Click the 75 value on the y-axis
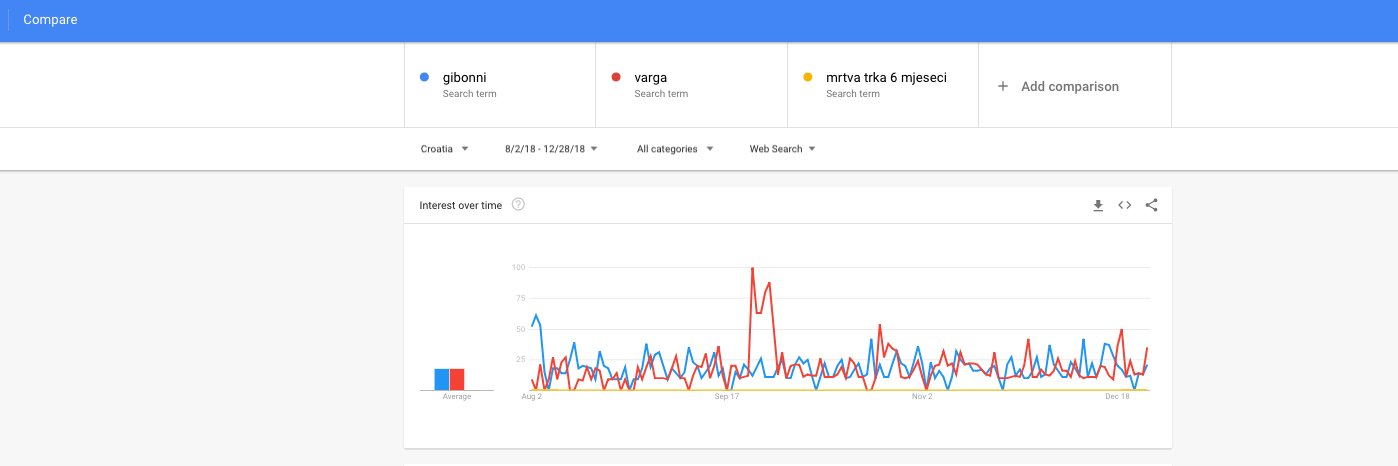Image resolution: width=1398 pixels, height=466 pixels. (x=520, y=298)
